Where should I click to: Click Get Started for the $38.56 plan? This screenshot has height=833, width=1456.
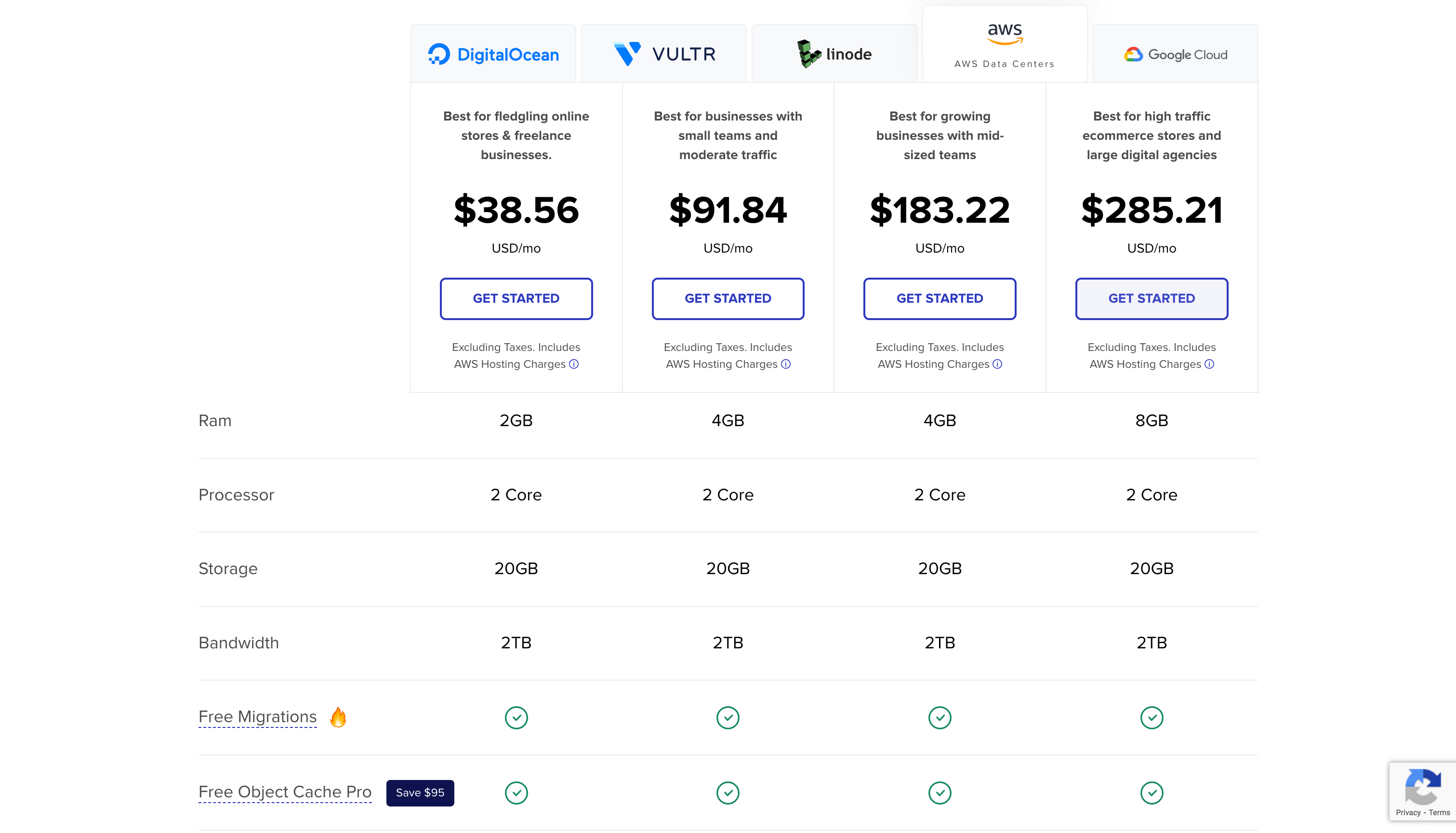(516, 299)
